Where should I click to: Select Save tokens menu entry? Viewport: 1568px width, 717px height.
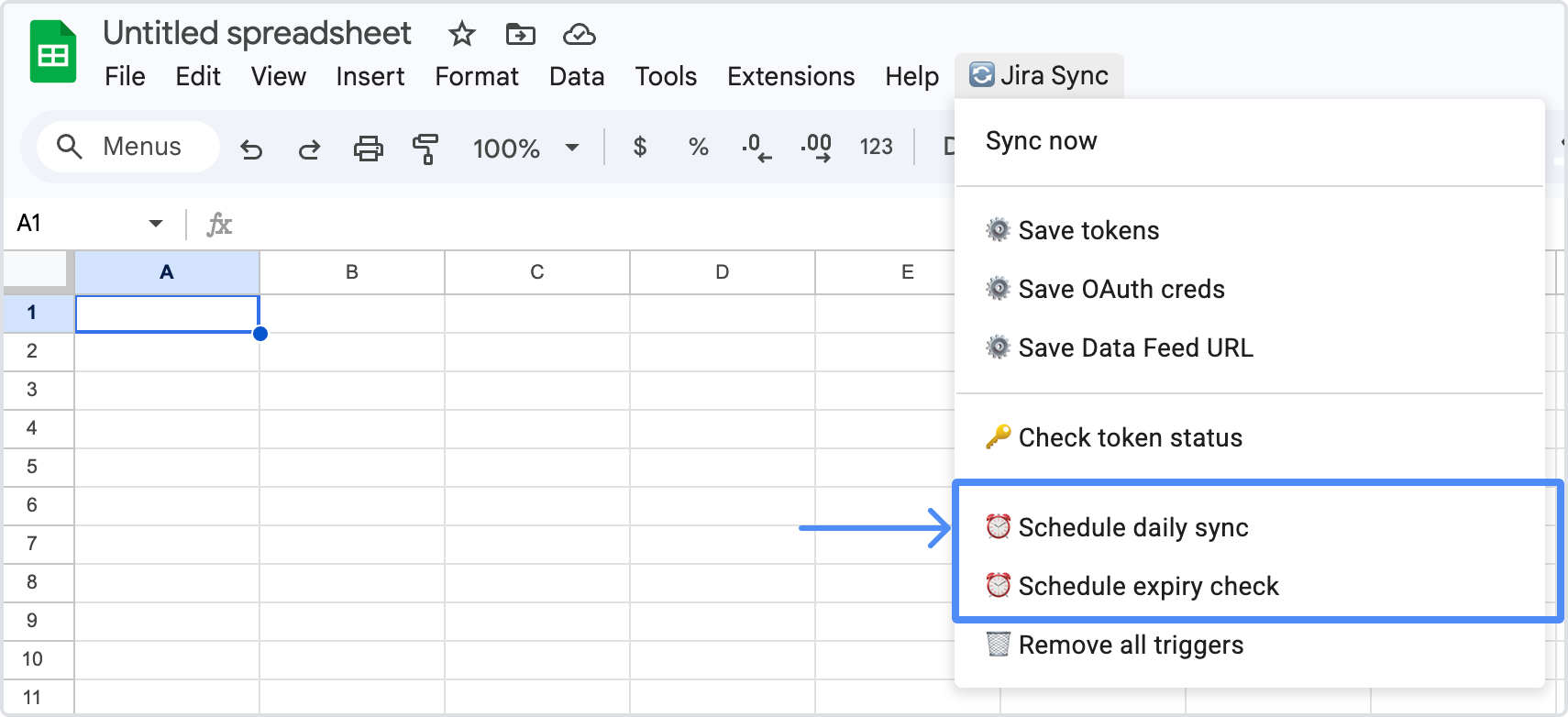[1249, 230]
